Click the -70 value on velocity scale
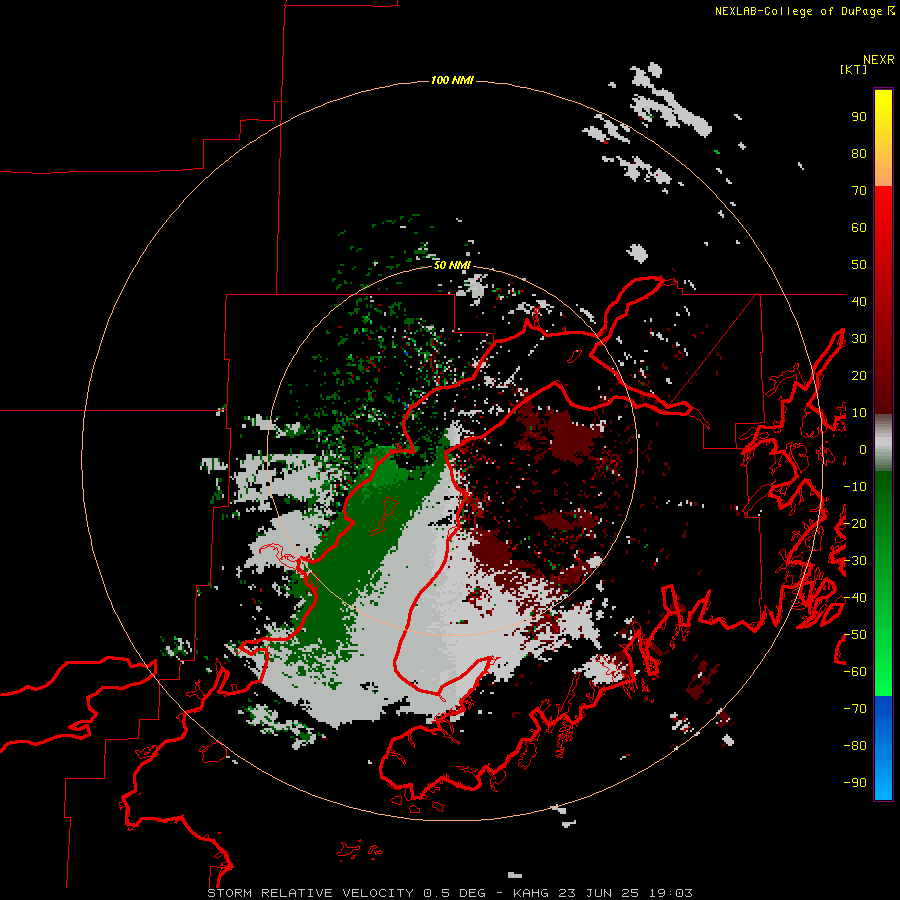 [x=855, y=709]
